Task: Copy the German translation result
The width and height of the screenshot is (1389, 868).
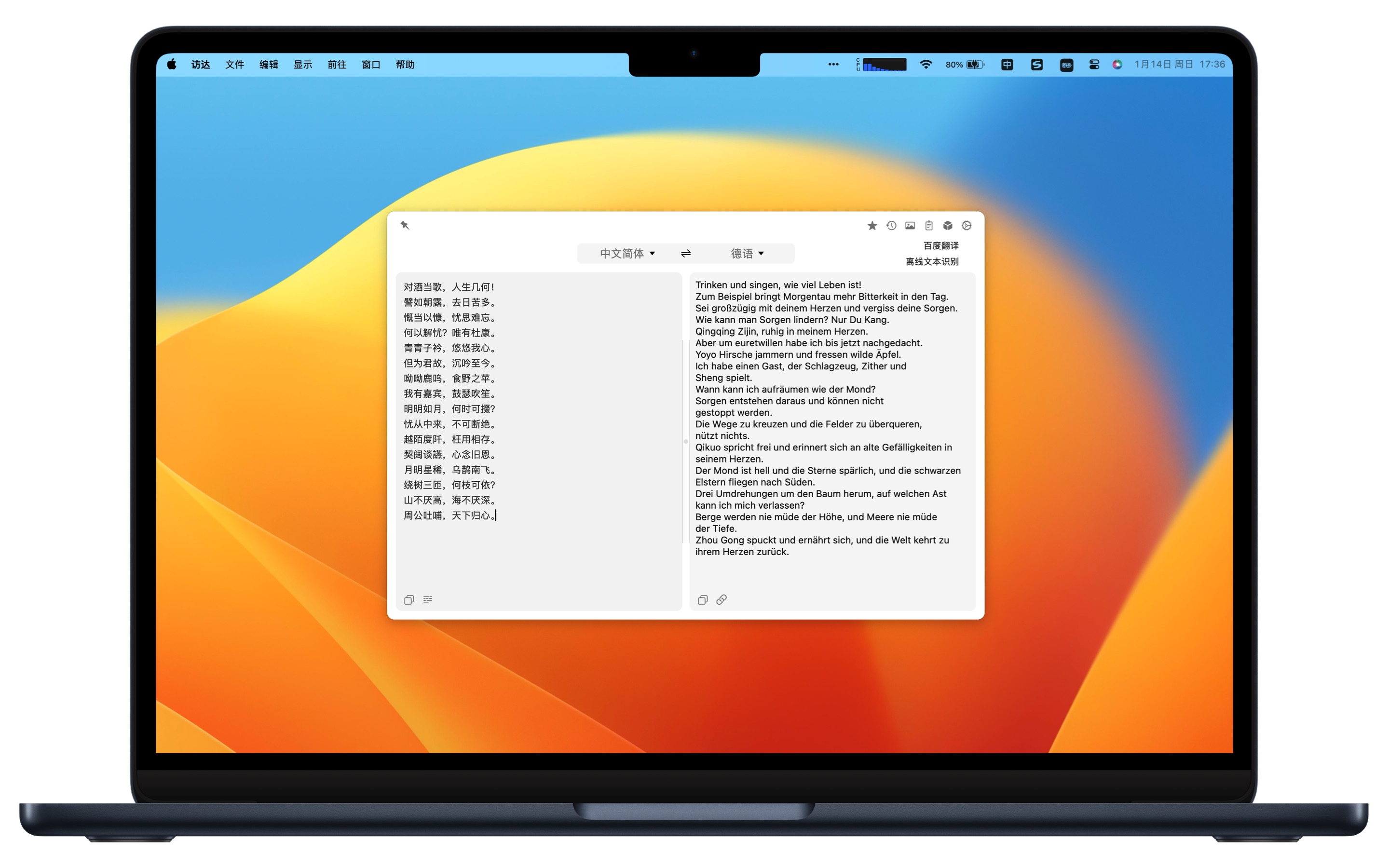Action: click(703, 600)
